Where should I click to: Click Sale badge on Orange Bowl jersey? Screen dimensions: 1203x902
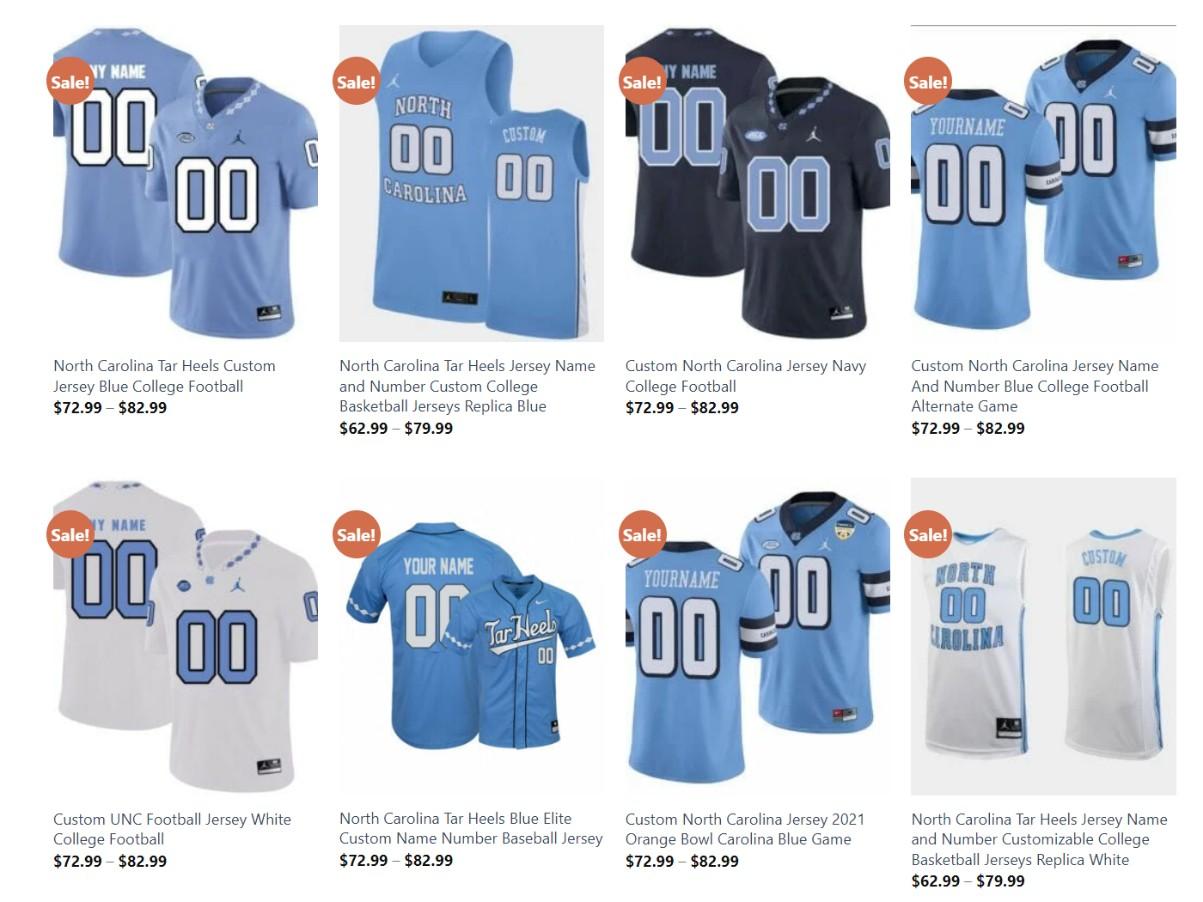642,535
